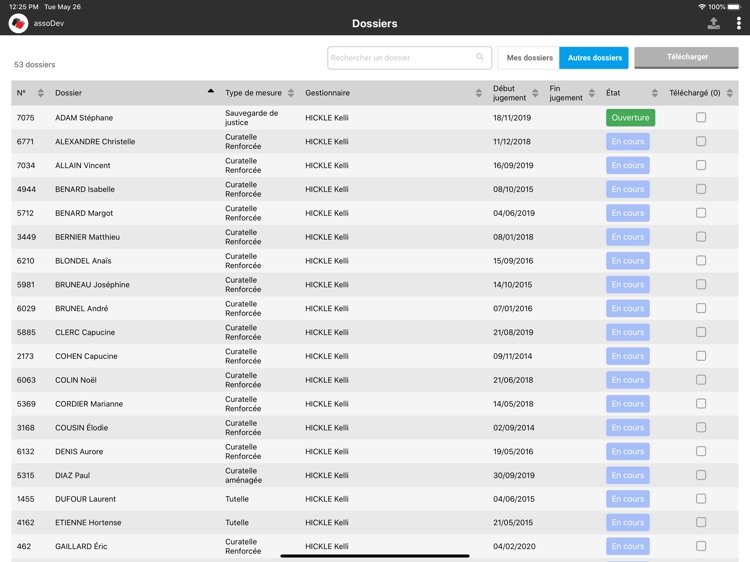Open the three-dot overflow menu
Screen dimensions: 750x562
point(739,23)
